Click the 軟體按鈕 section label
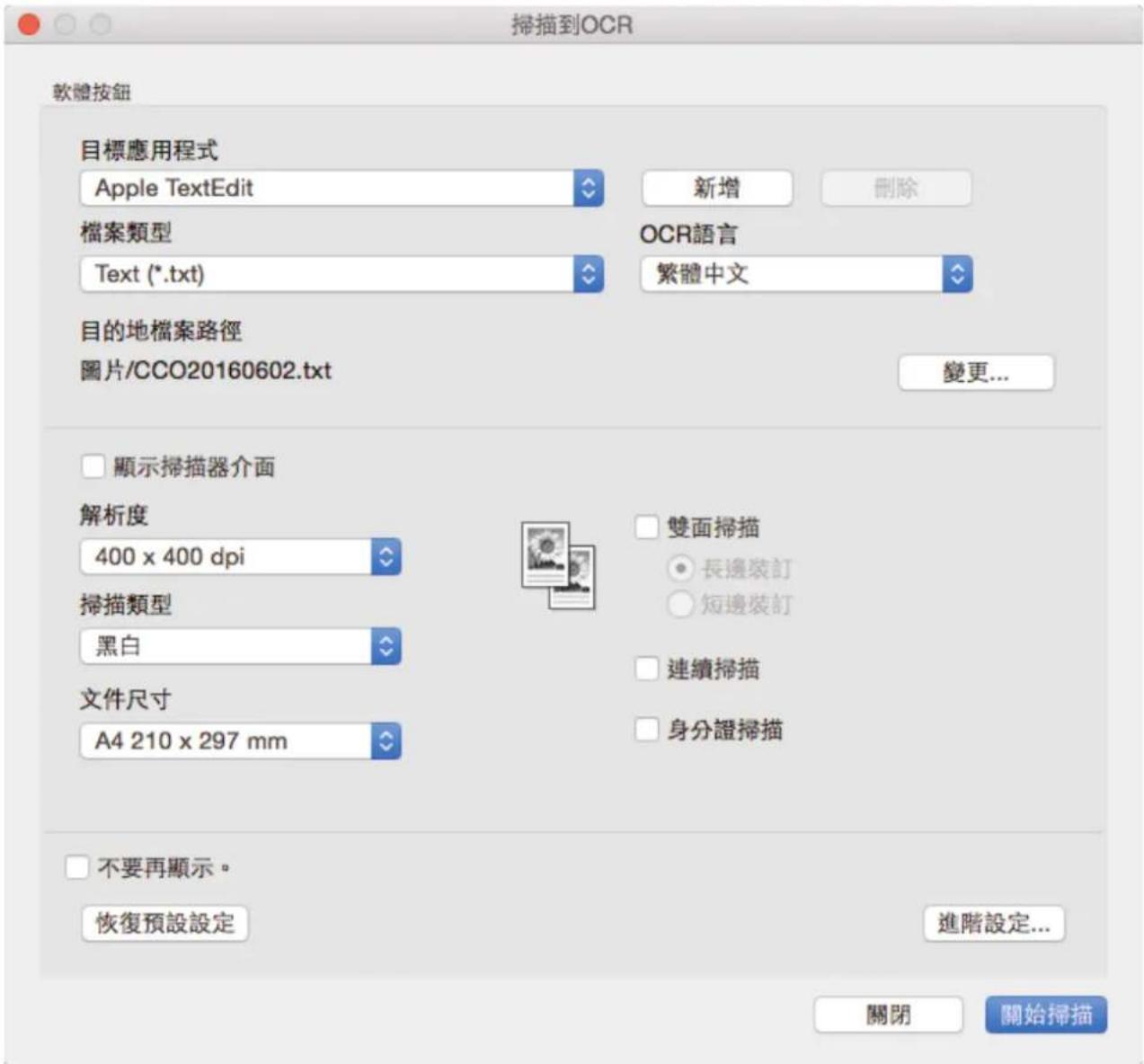1144x1064 pixels. point(92,92)
